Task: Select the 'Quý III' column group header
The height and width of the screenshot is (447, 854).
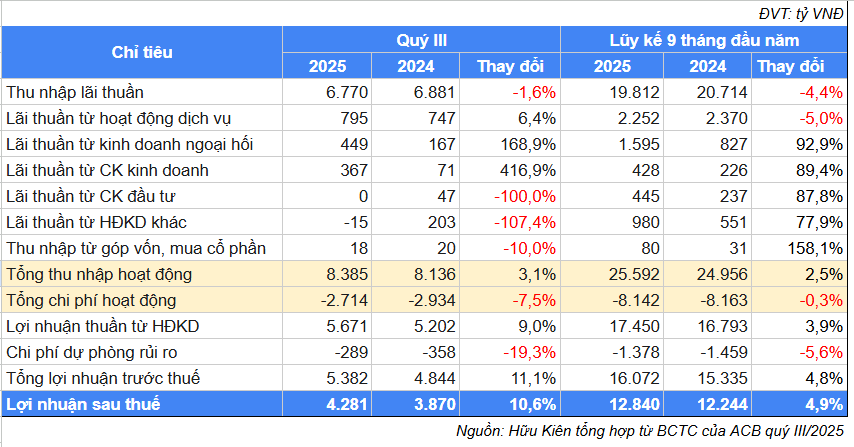Action: pos(421,40)
